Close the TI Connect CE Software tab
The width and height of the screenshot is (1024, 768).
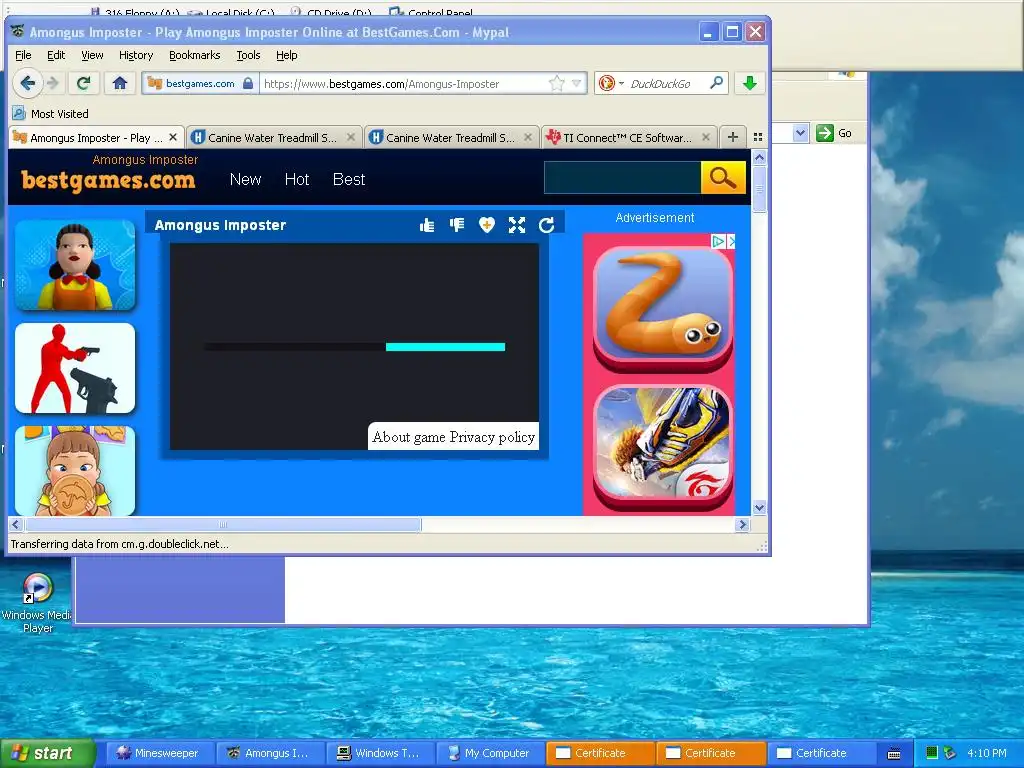click(705, 137)
